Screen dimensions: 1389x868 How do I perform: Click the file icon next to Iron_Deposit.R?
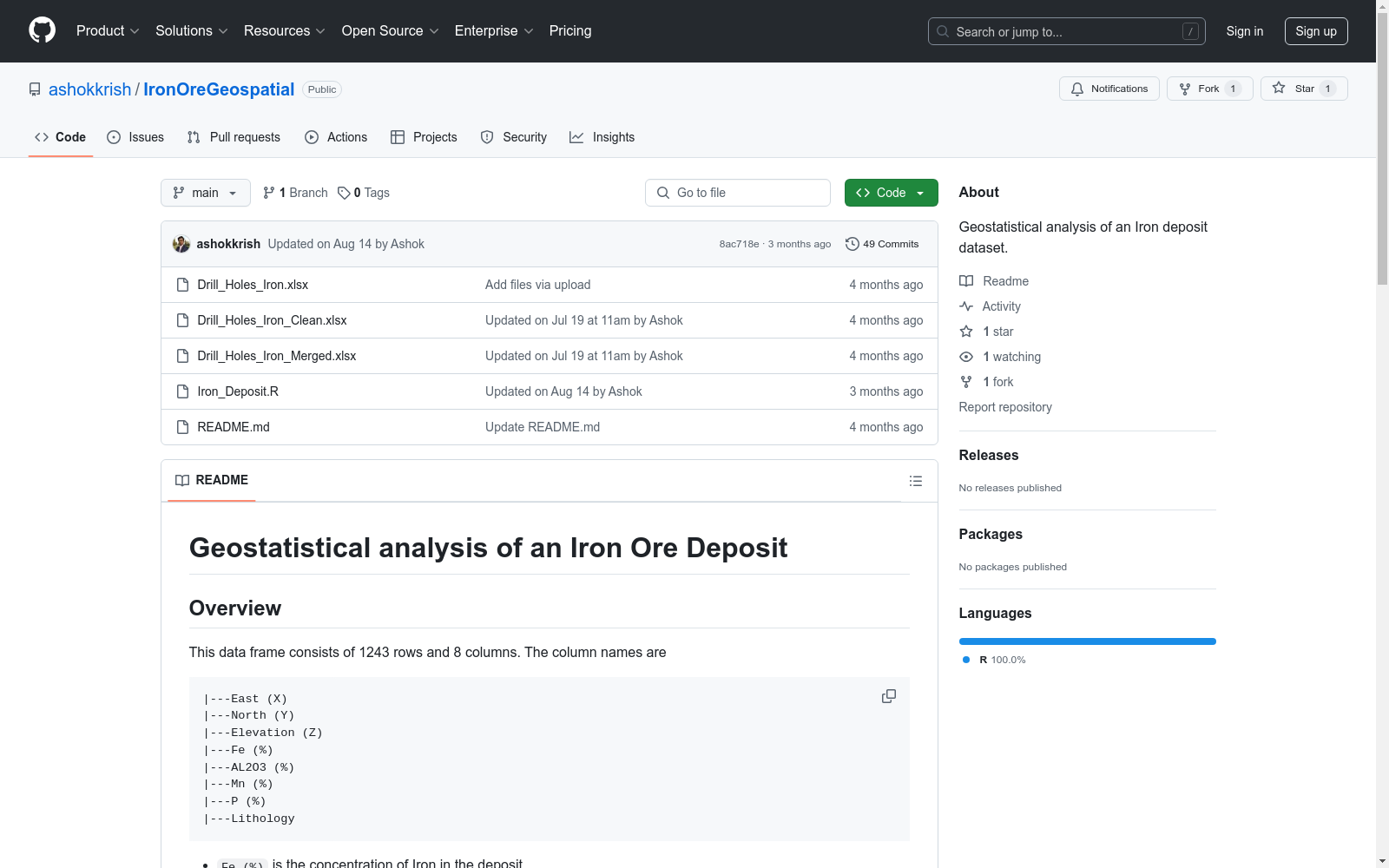[182, 391]
